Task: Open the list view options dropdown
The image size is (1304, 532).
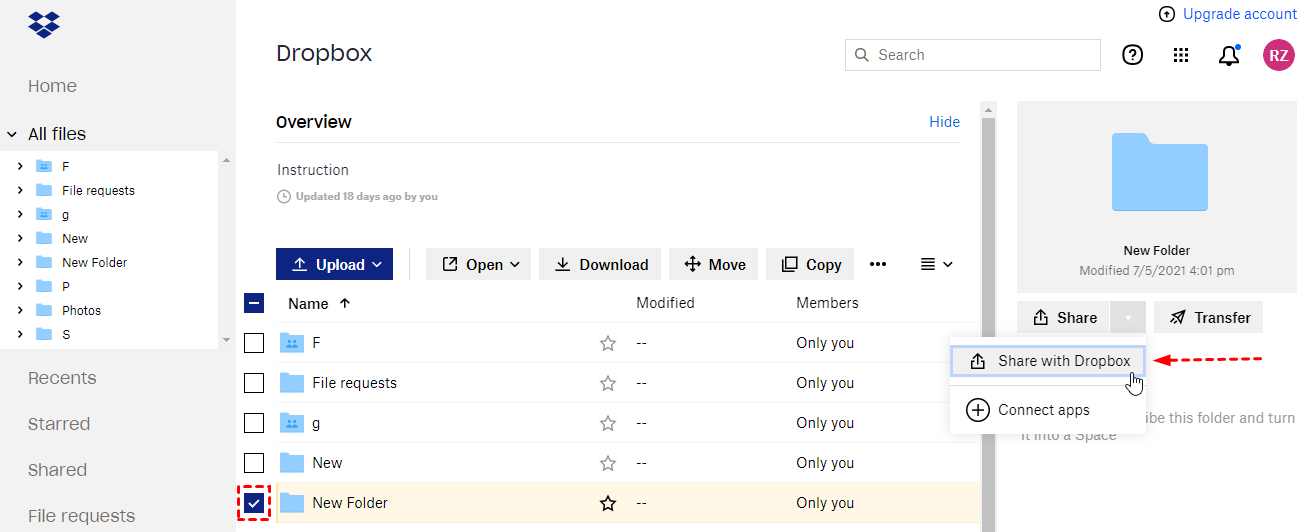Action: click(936, 265)
